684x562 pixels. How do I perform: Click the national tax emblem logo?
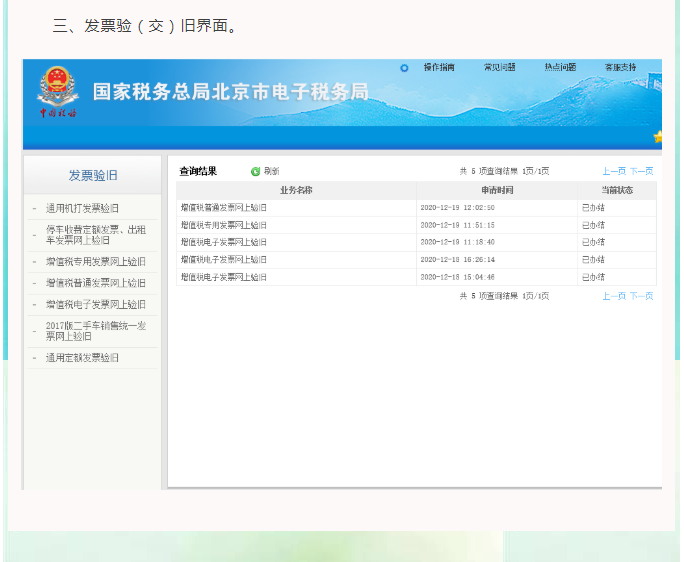click(58, 92)
